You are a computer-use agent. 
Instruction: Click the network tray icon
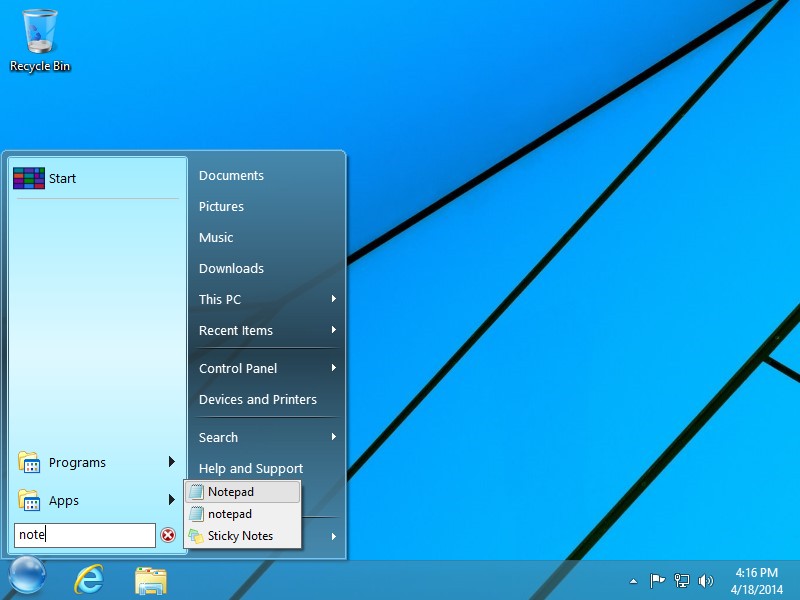click(682, 581)
